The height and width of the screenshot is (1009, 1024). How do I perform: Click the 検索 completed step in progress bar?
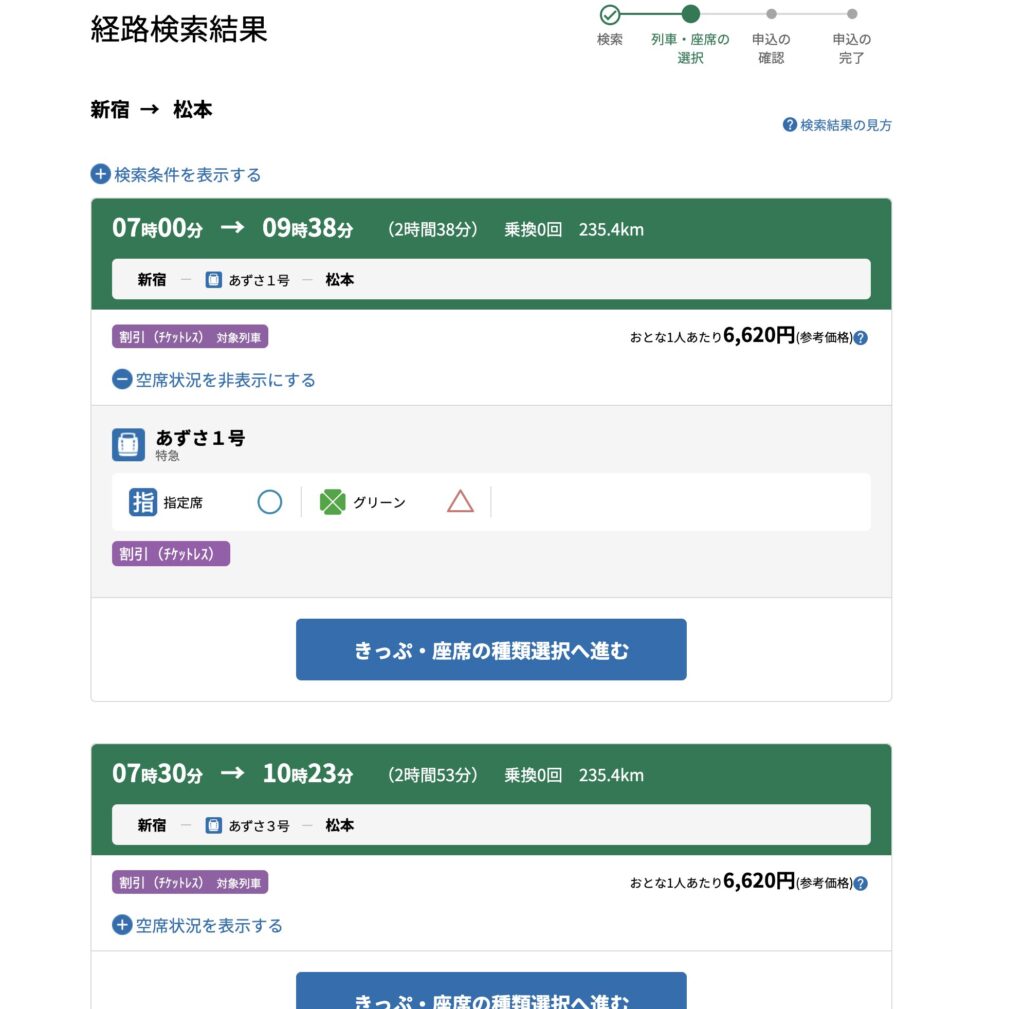(610, 15)
